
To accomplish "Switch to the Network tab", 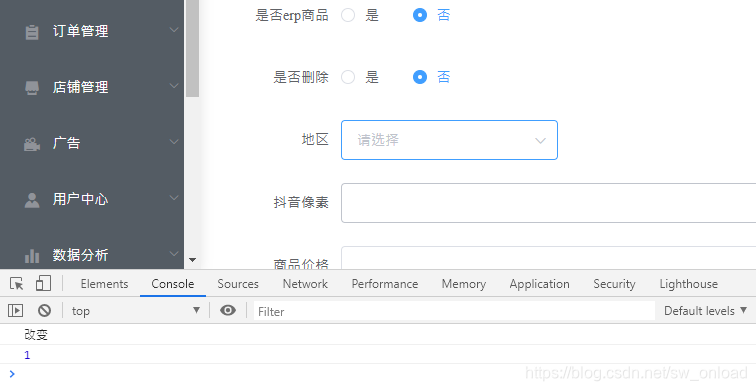I will [x=305, y=284].
